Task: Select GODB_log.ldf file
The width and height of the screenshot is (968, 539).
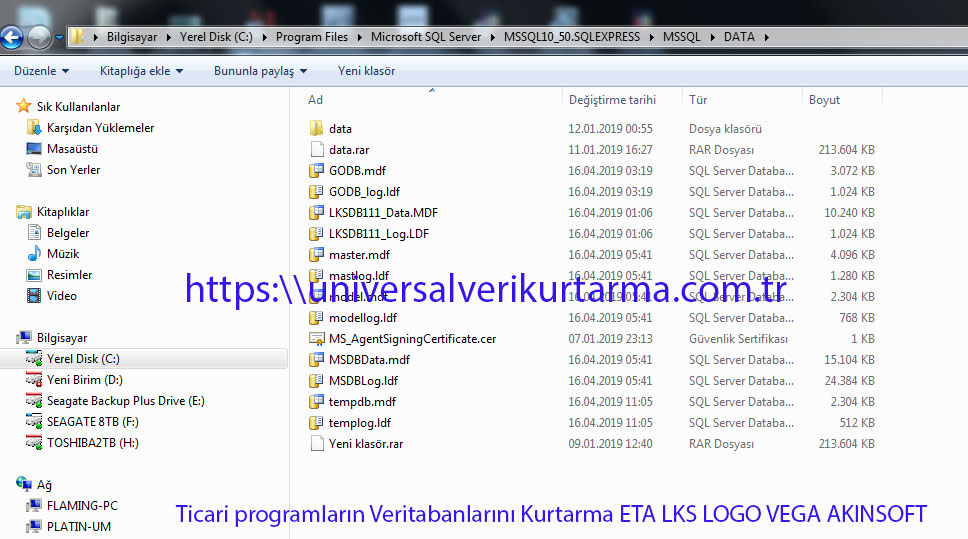Action: pos(364,192)
